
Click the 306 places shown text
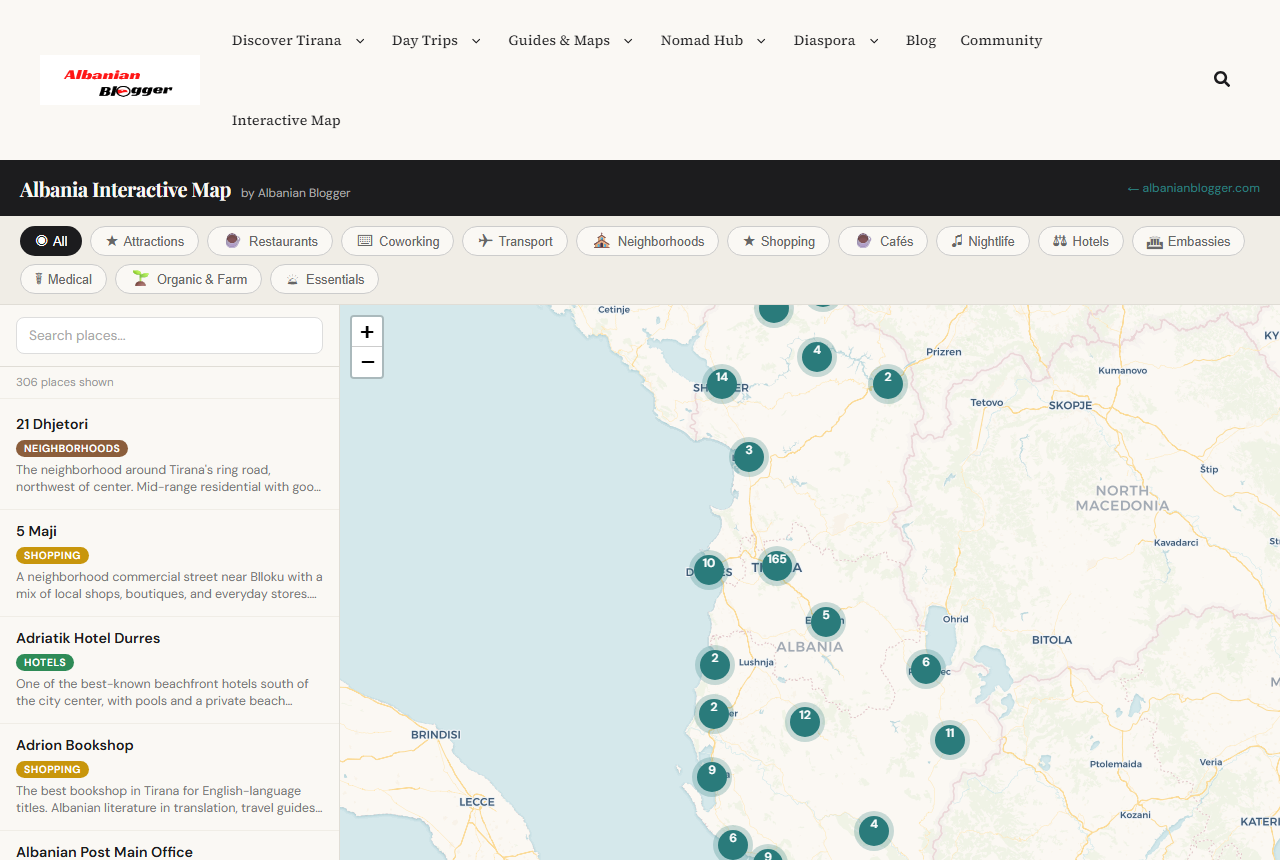click(x=65, y=382)
